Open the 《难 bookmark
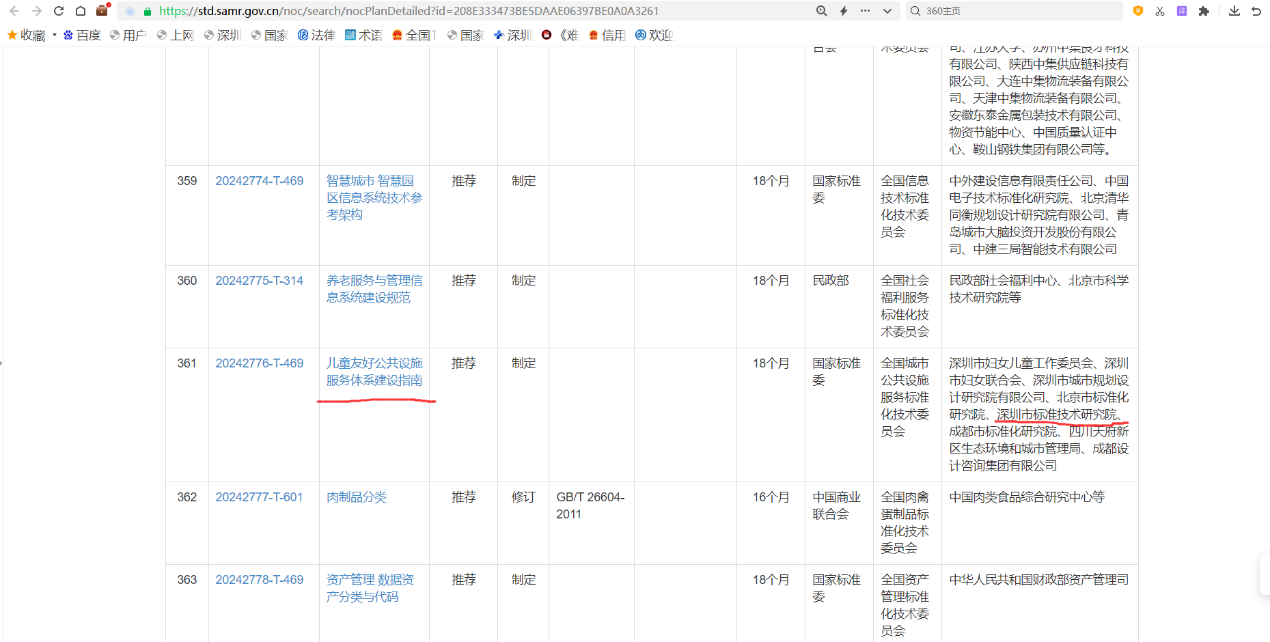The image size is (1270, 642). pos(560,35)
